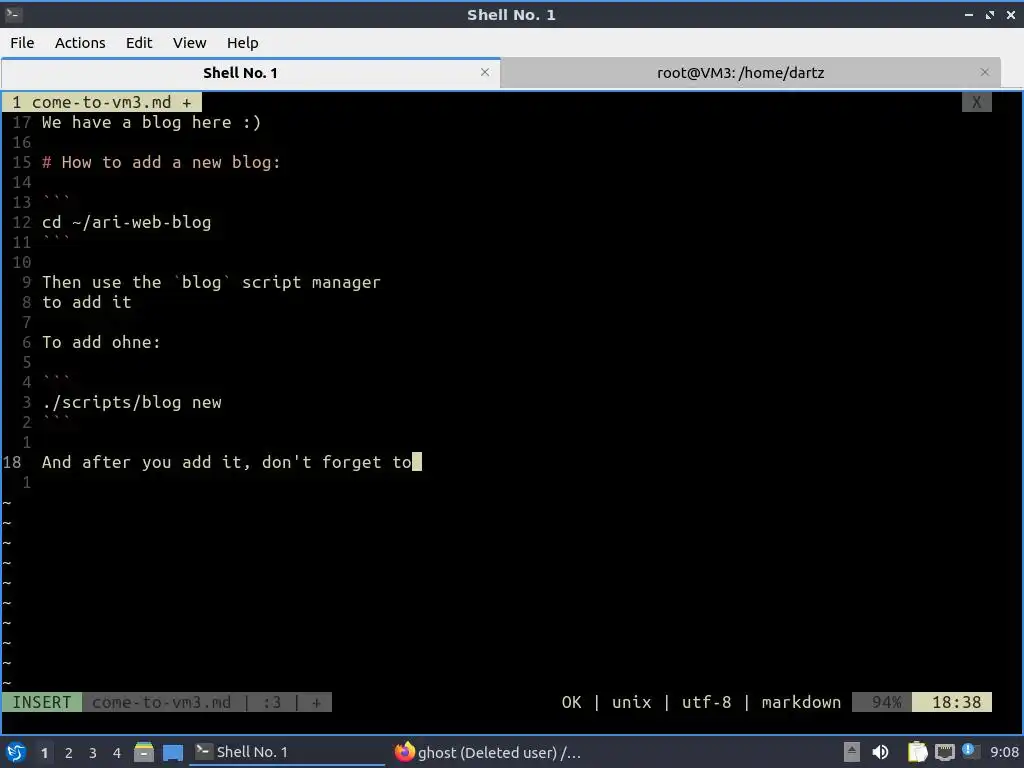Select the come-to-vm3.md vim tab label

[x=102, y=103]
